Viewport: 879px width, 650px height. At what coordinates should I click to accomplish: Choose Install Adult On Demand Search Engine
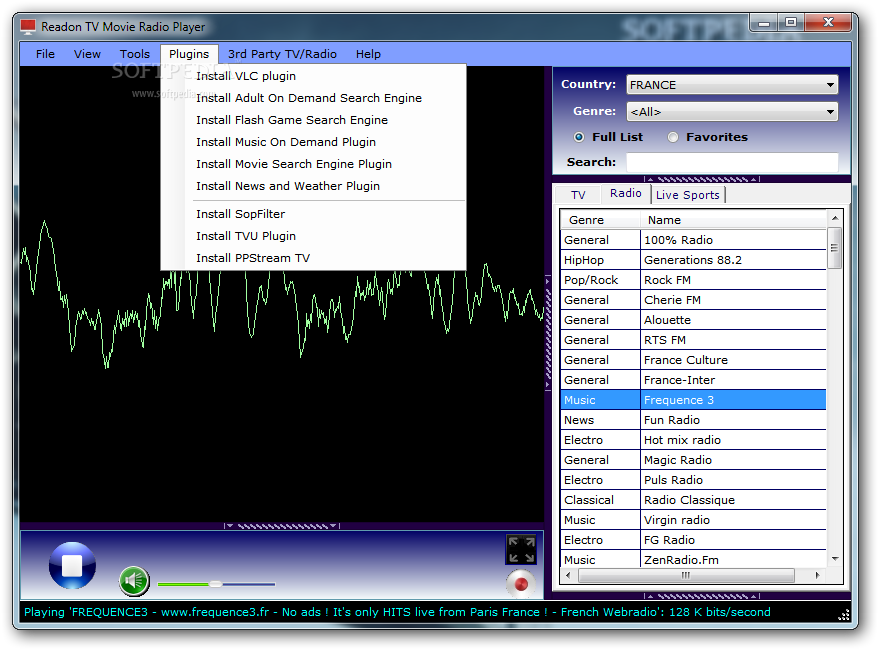click(x=313, y=98)
